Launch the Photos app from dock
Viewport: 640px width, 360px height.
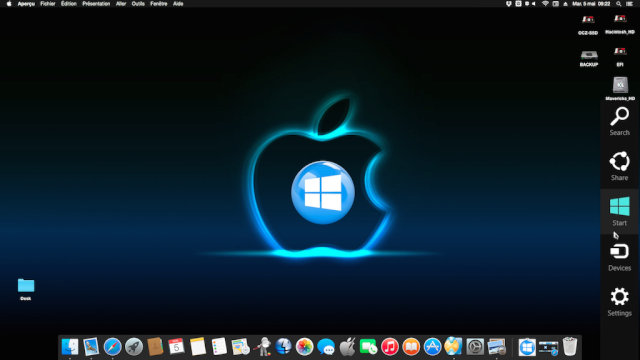click(x=304, y=347)
